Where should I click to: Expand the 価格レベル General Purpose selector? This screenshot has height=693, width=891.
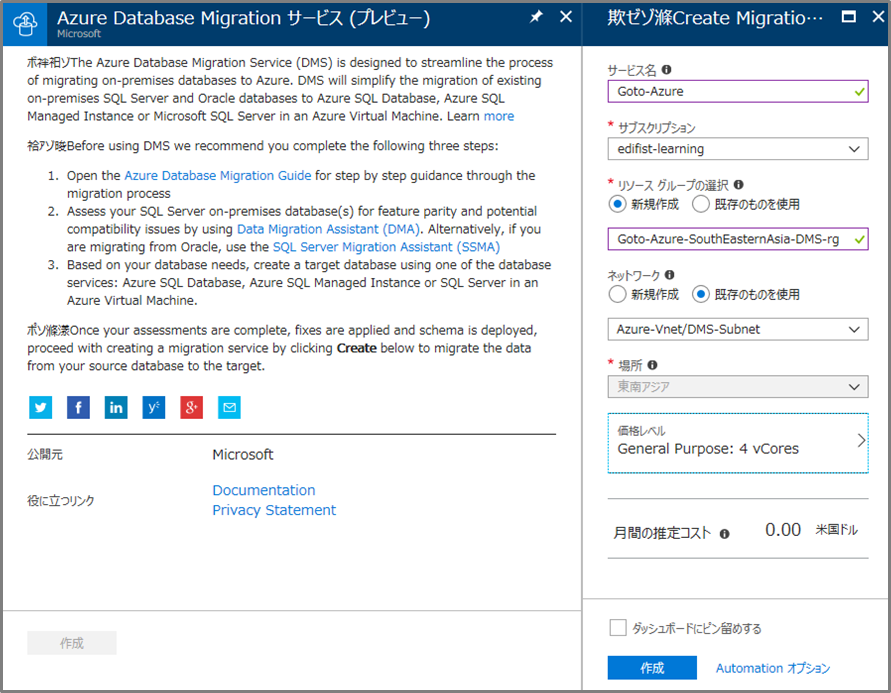tap(737, 442)
